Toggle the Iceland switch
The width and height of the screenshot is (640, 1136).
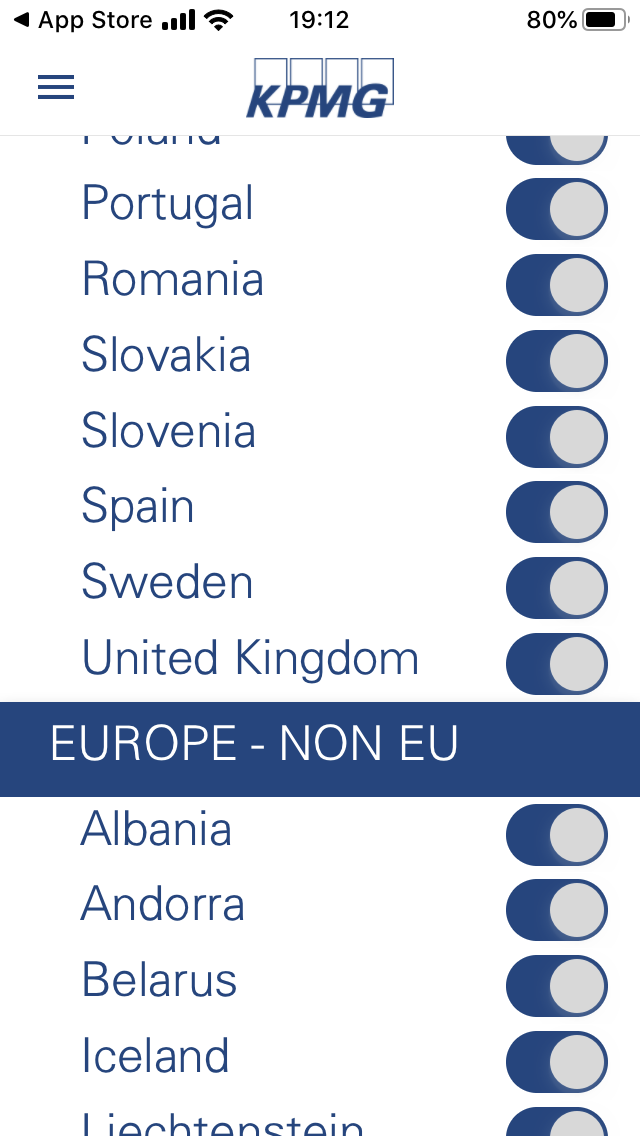click(x=556, y=1062)
